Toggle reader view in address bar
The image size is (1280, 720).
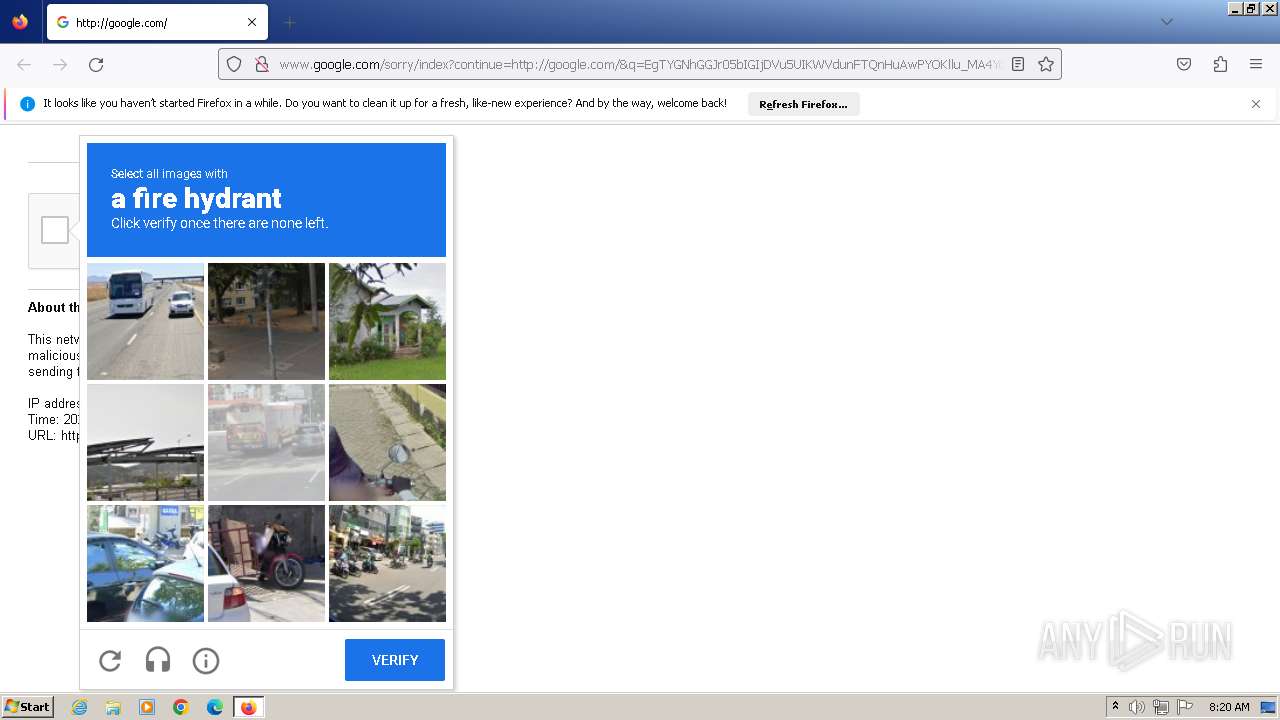pyautogui.click(x=1018, y=64)
